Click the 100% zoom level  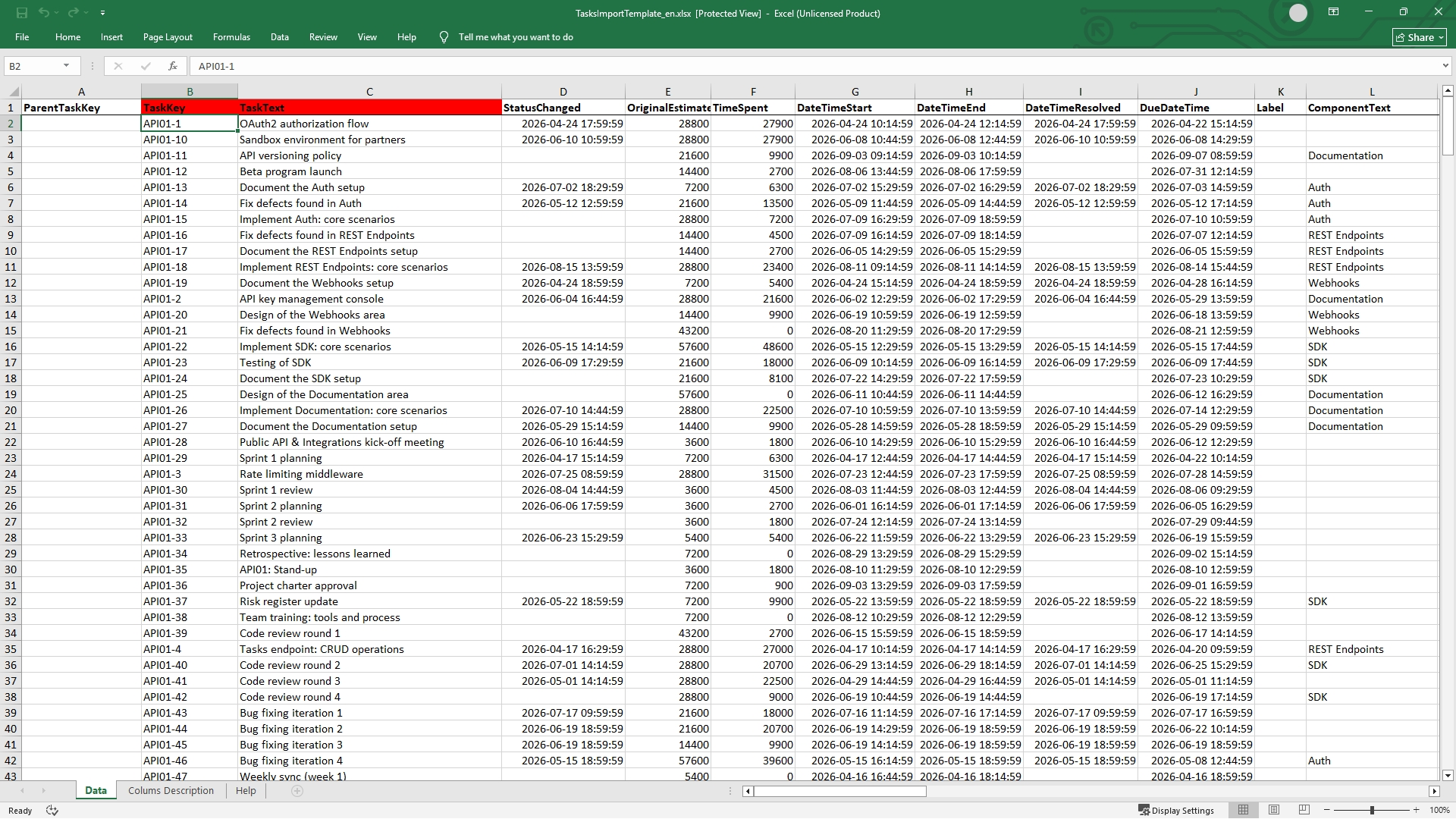(1439, 811)
